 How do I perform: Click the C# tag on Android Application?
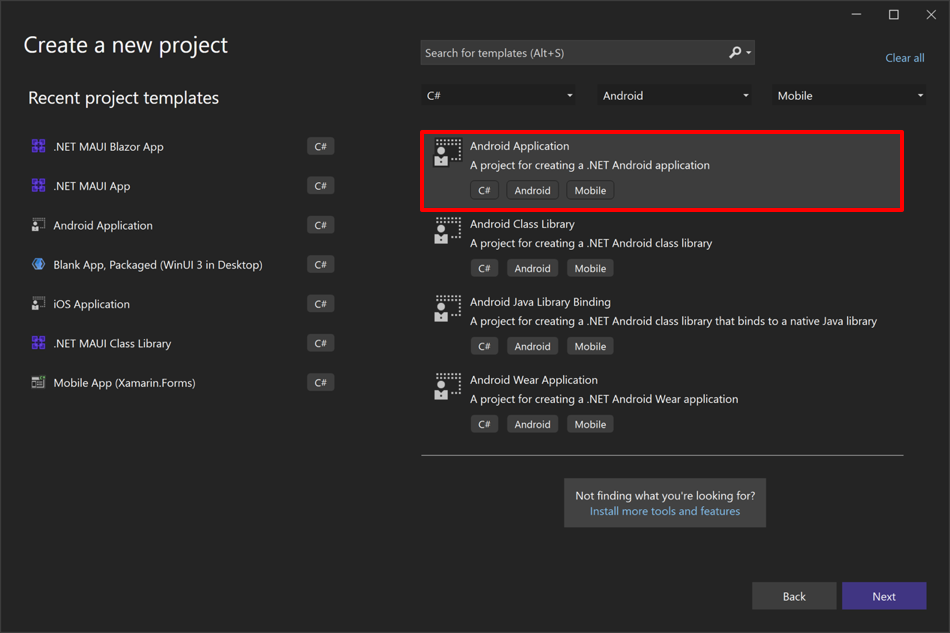484,190
